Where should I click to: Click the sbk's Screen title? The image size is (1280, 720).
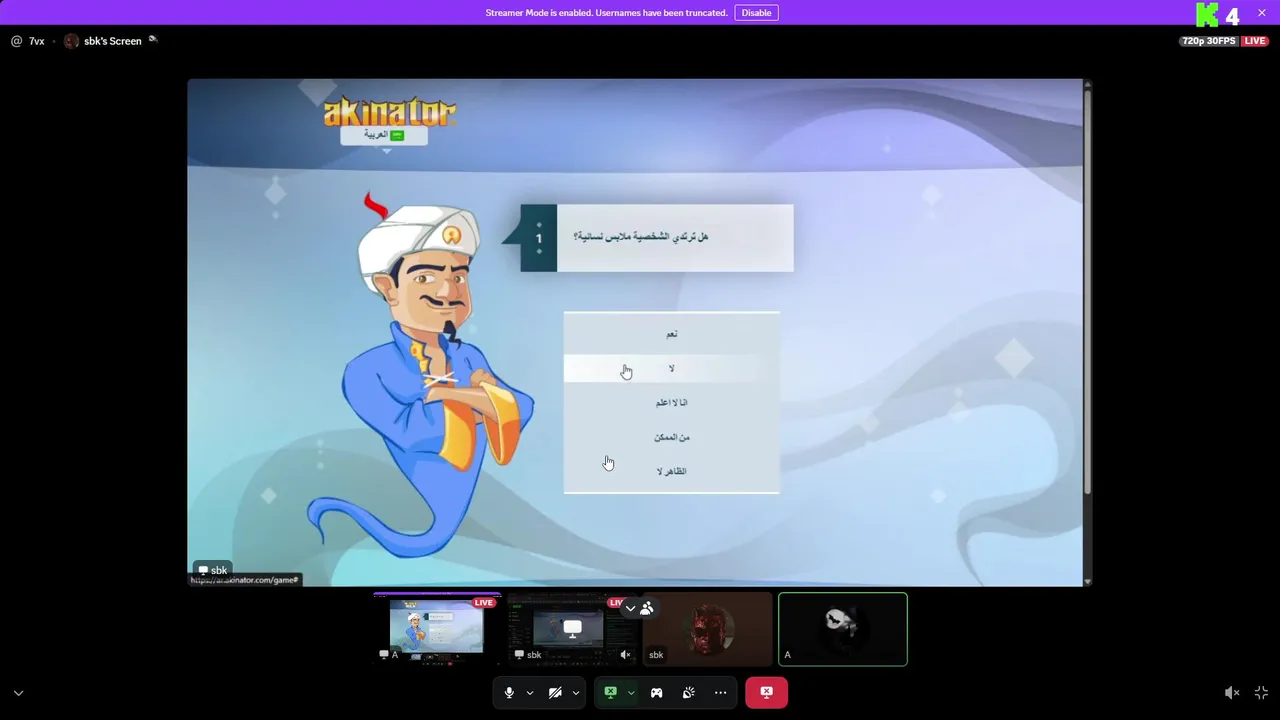[112, 41]
